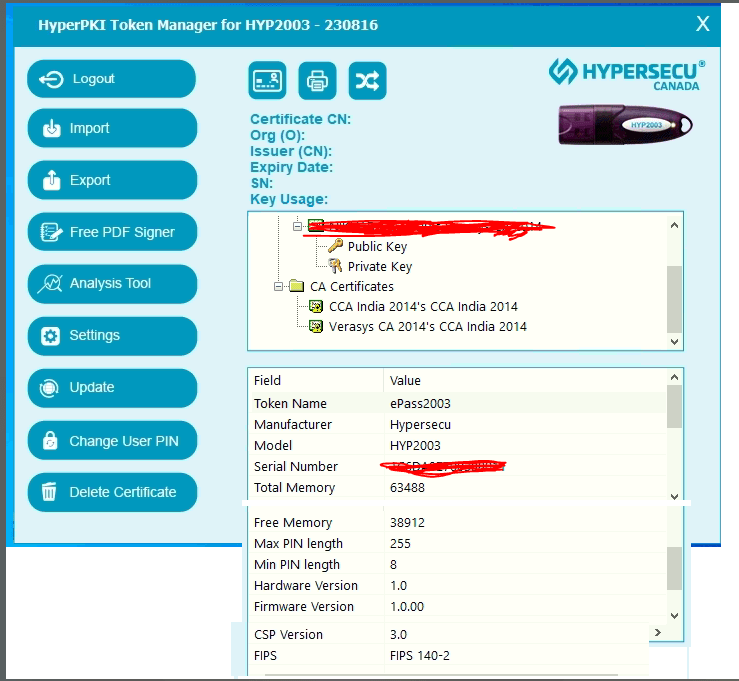
Task: Select the FIPS row
Action: point(450,656)
